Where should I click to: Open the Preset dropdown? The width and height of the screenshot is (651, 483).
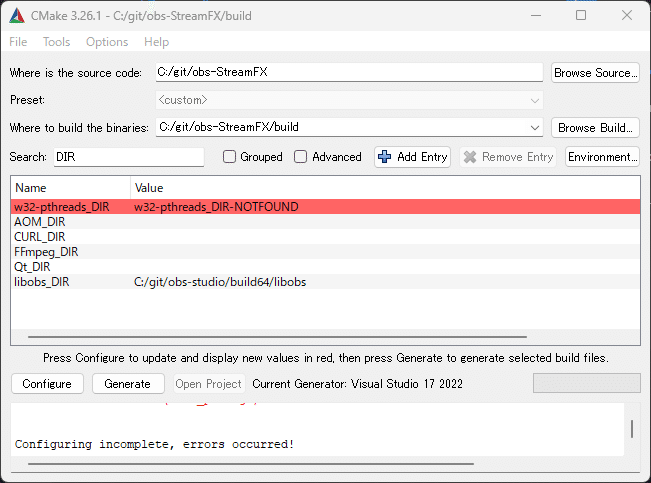(349, 100)
